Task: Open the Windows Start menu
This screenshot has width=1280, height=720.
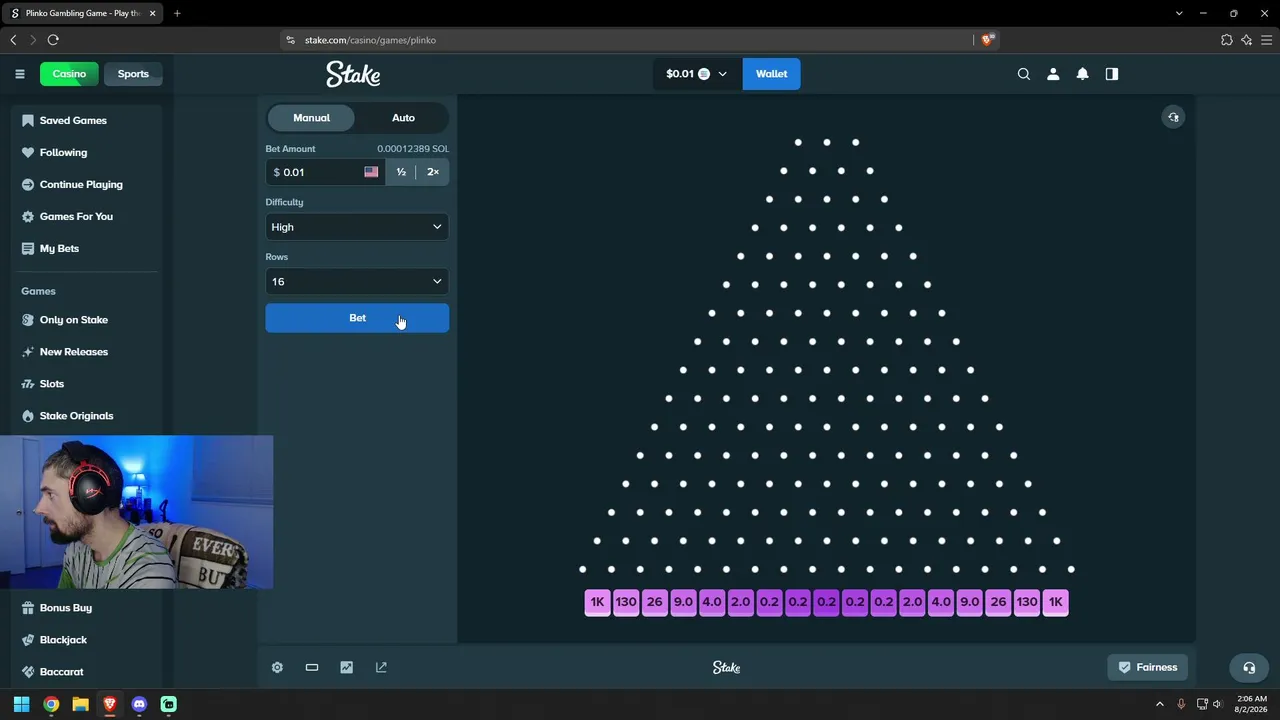Action: (x=21, y=704)
